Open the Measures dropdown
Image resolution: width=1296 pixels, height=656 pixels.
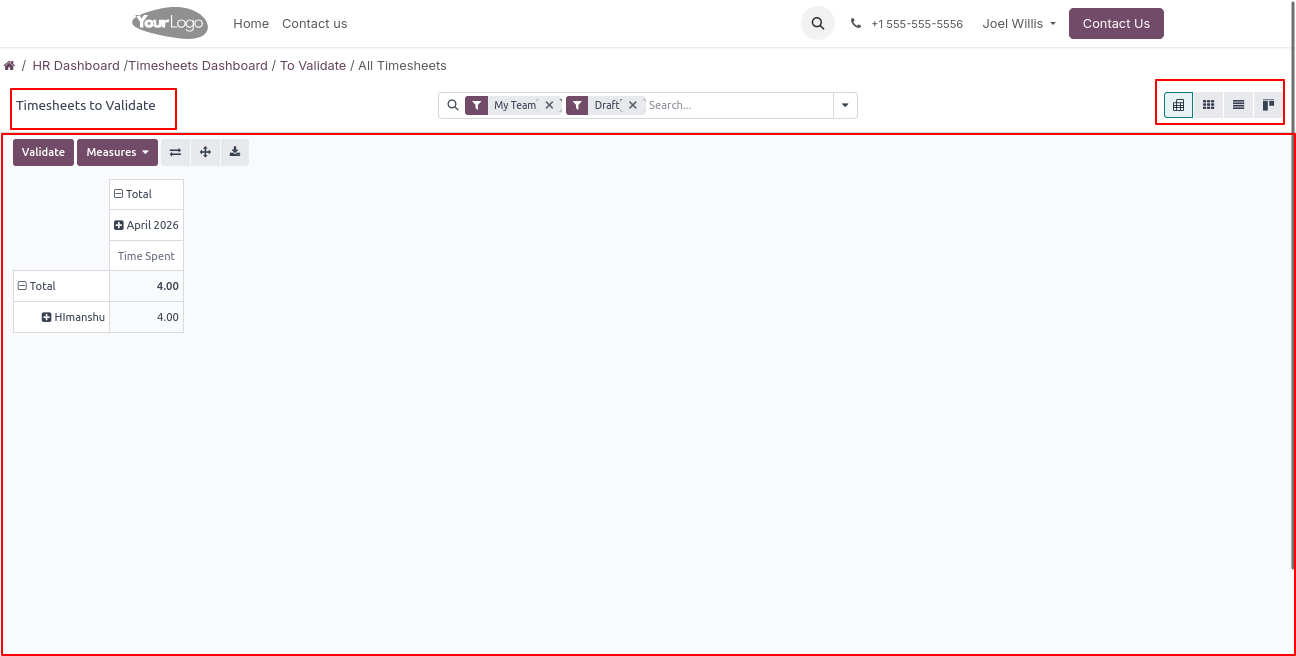tap(117, 152)
